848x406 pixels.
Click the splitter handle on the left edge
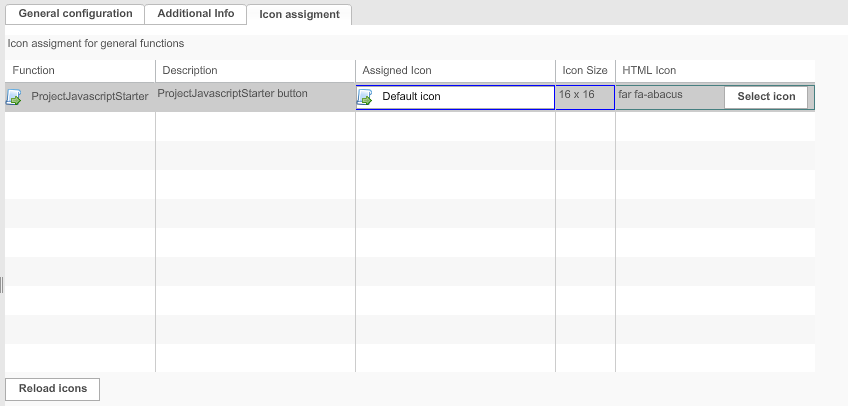pyautogui.click(x=2, y=285)
